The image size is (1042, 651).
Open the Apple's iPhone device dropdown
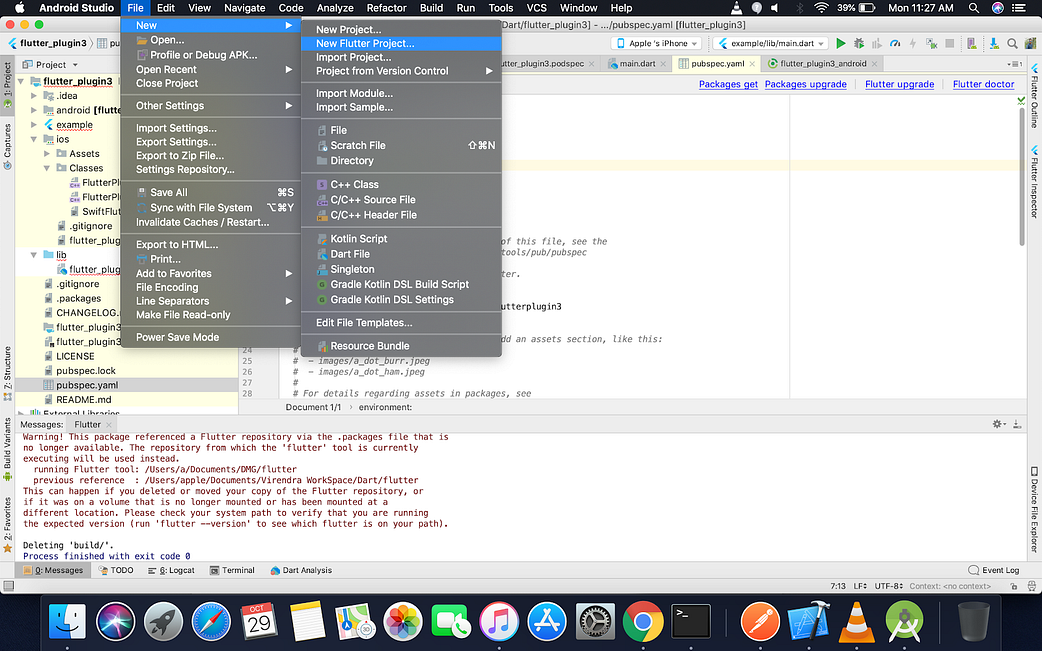[x=657, y=43]
